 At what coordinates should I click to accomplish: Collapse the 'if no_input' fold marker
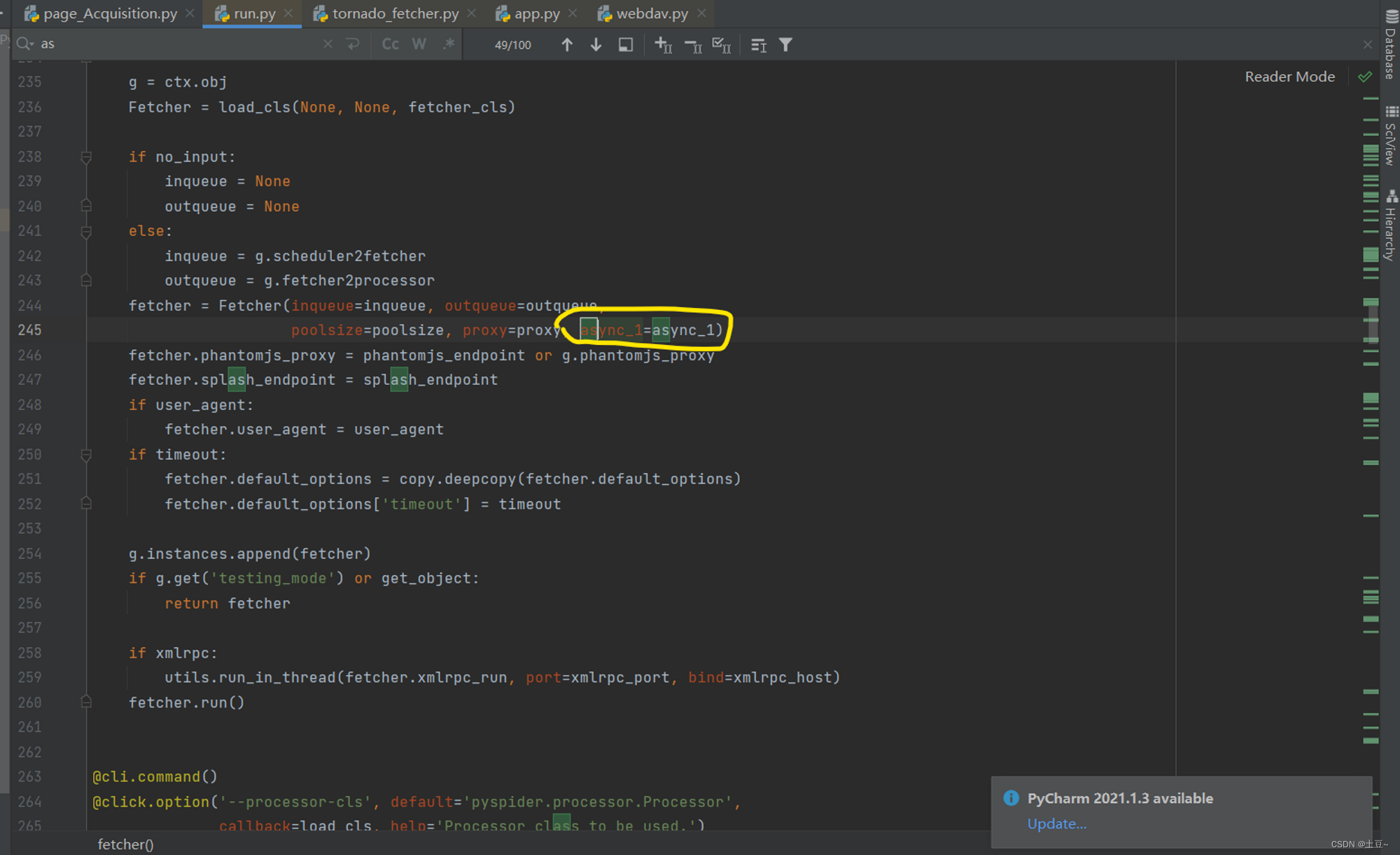click(86, 157)
